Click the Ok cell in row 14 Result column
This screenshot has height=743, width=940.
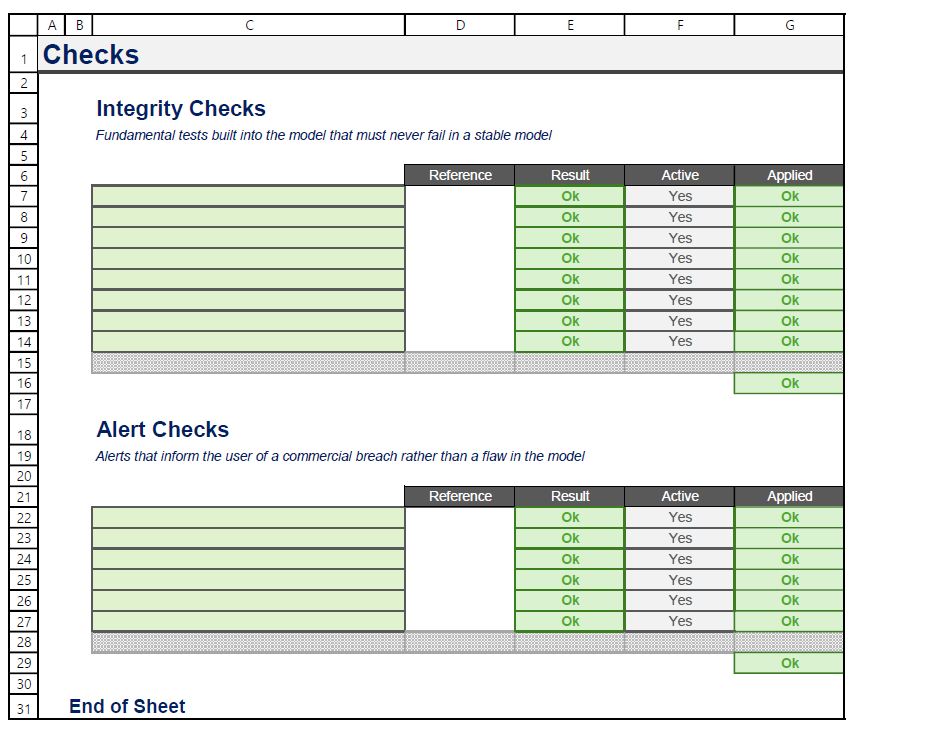[569, 341]
